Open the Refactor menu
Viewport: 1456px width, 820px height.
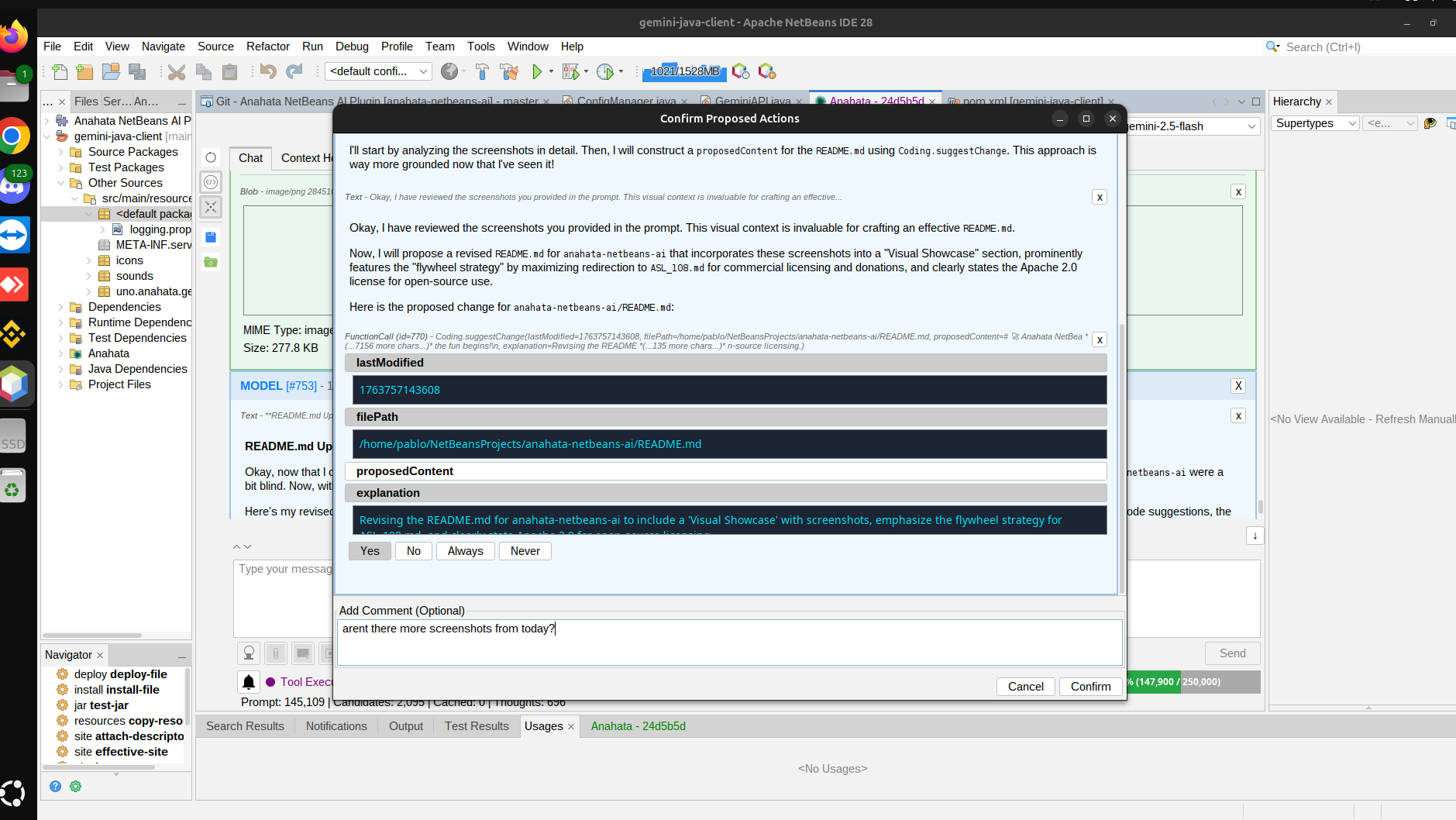267,47
